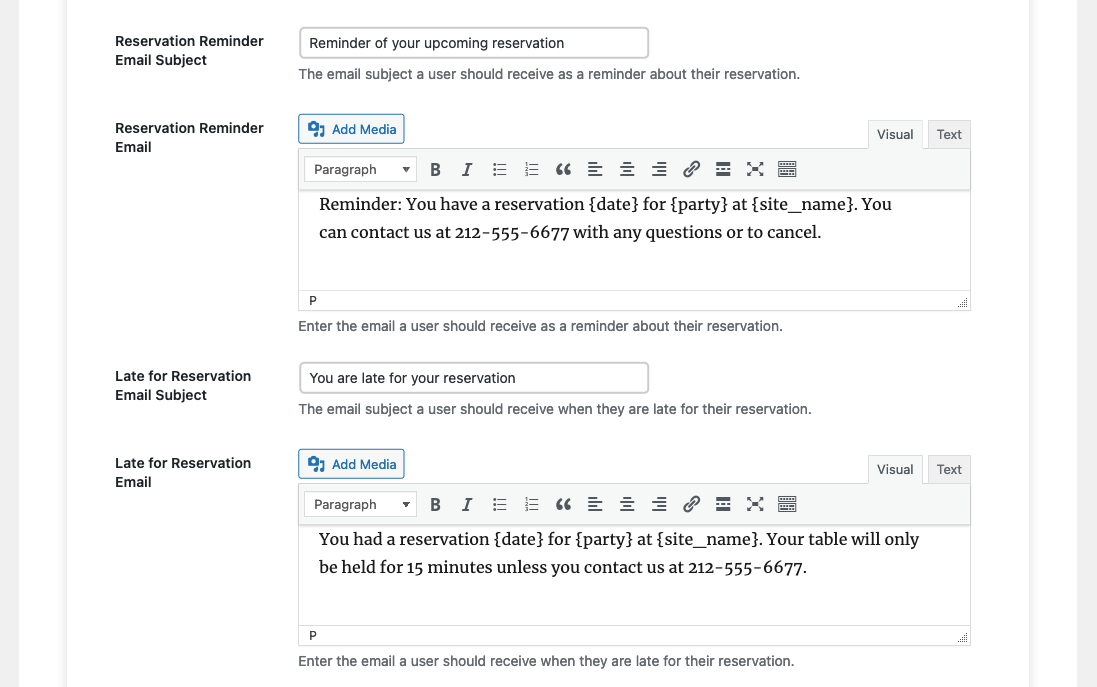Enter fullscreen mode for Reservation Reminder editor
Screen dimensions: 1097x687
pyautogui.click(x=755, y=168)
